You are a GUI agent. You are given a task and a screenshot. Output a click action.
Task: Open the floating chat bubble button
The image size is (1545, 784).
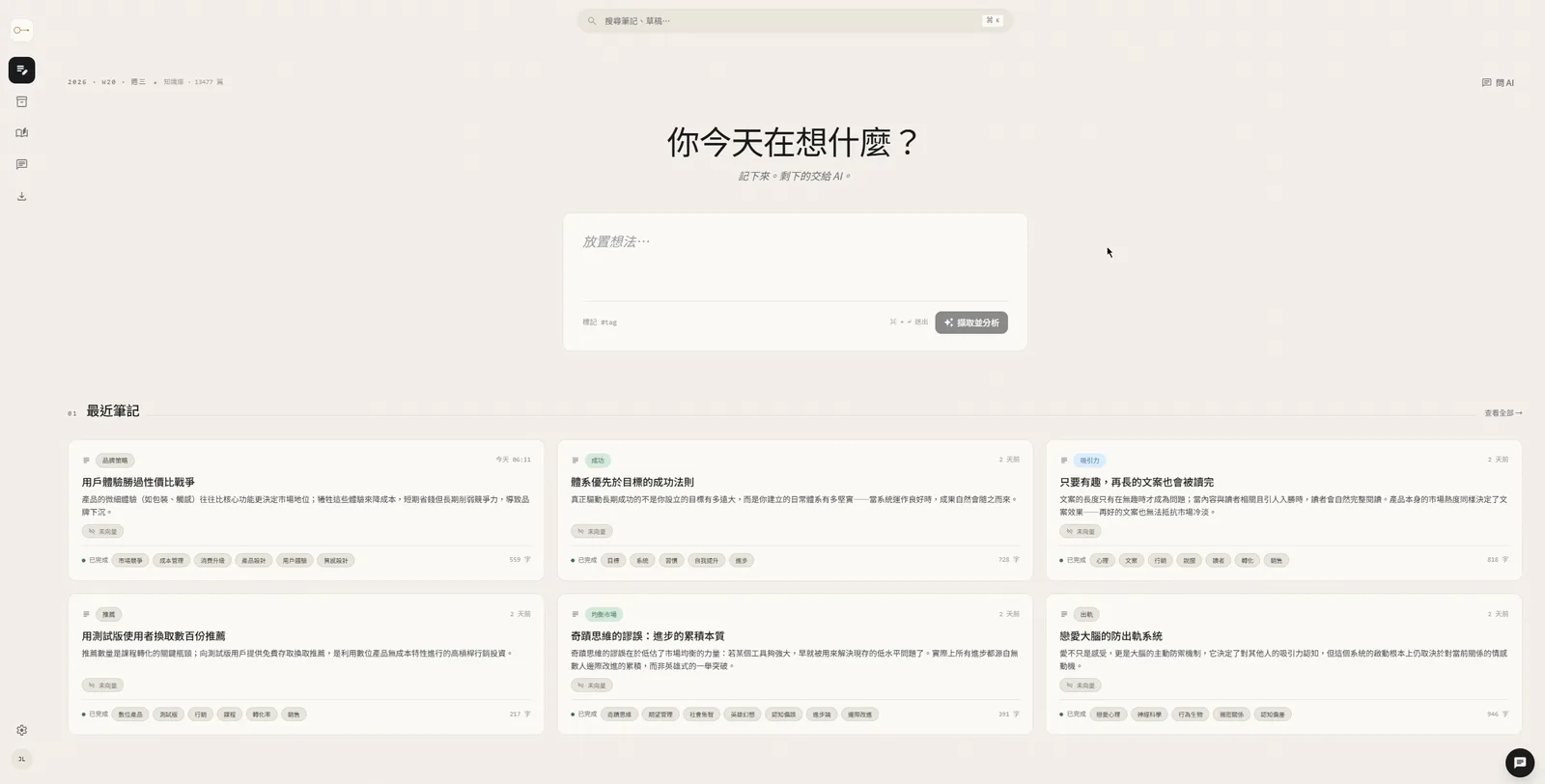(x=1519, y=763)
